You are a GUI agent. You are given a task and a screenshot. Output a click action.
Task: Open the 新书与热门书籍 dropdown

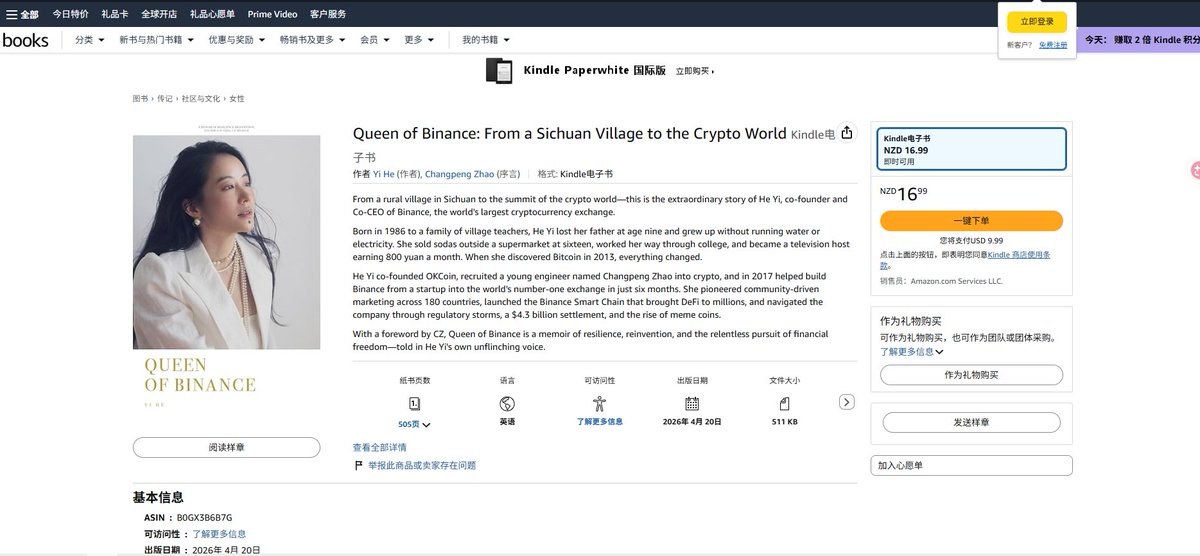[156, 40]
